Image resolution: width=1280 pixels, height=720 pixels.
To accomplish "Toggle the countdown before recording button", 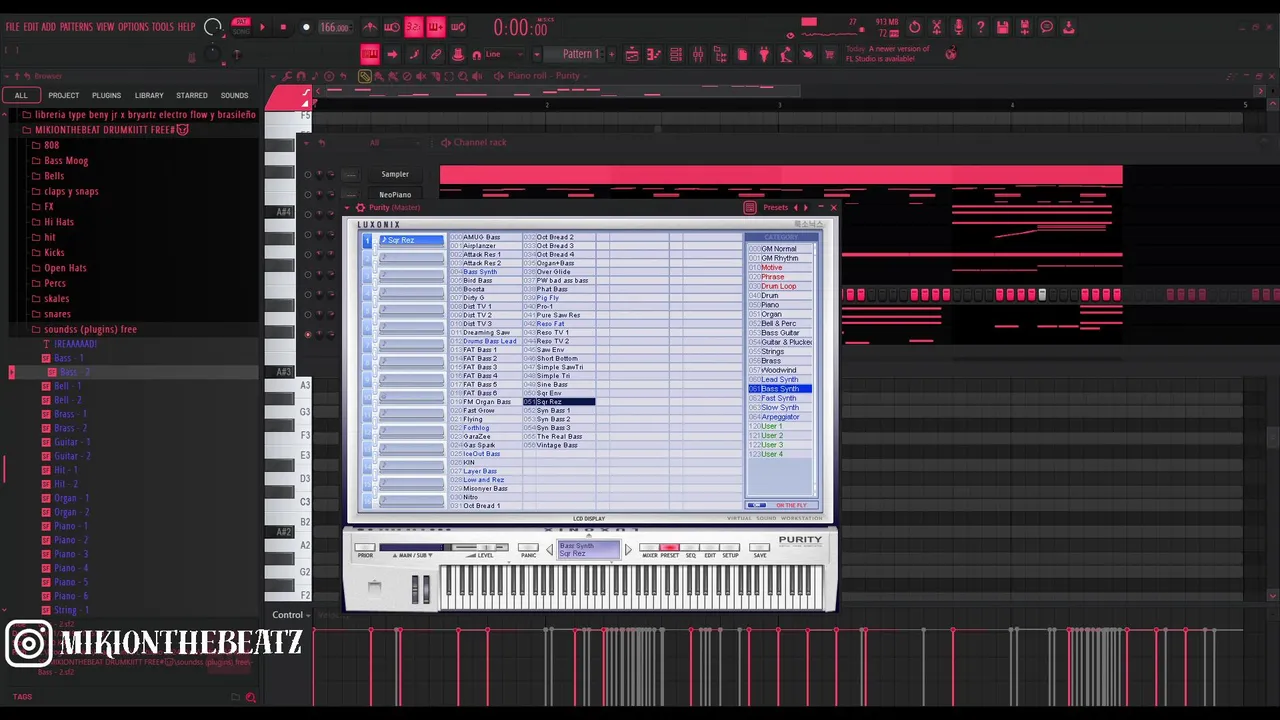I will pyautogui.click(x=413, y=27).
